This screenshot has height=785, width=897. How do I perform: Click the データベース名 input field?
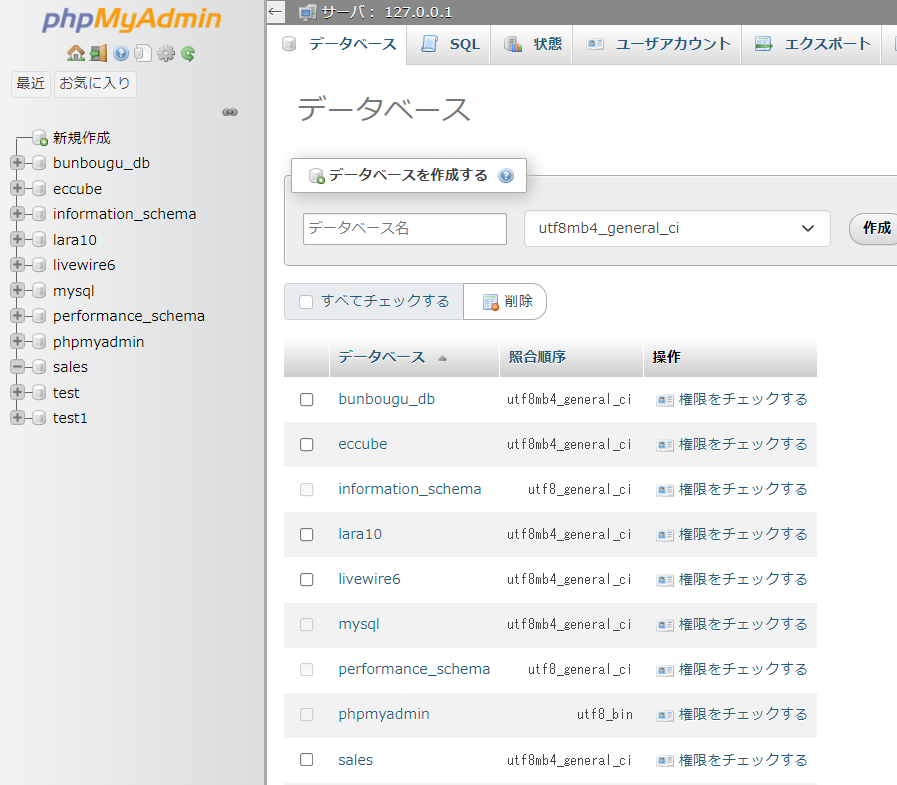pos(405,228)
